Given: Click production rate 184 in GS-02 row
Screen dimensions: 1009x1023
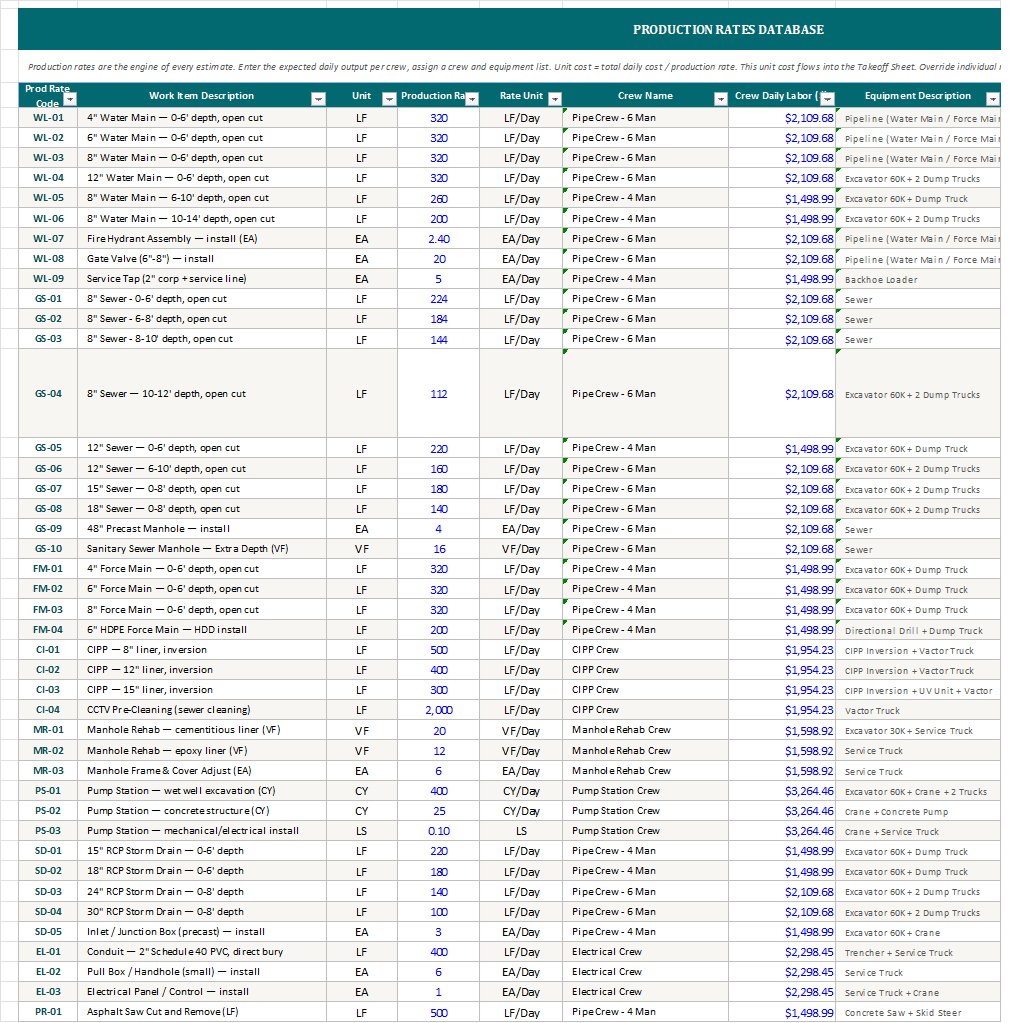Looking at the screenshot, I should pyautogui.click(x=438, y=319).
